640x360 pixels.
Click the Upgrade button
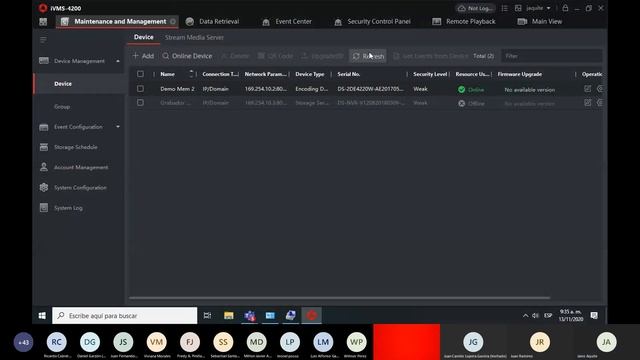click(x=322, y=56)
